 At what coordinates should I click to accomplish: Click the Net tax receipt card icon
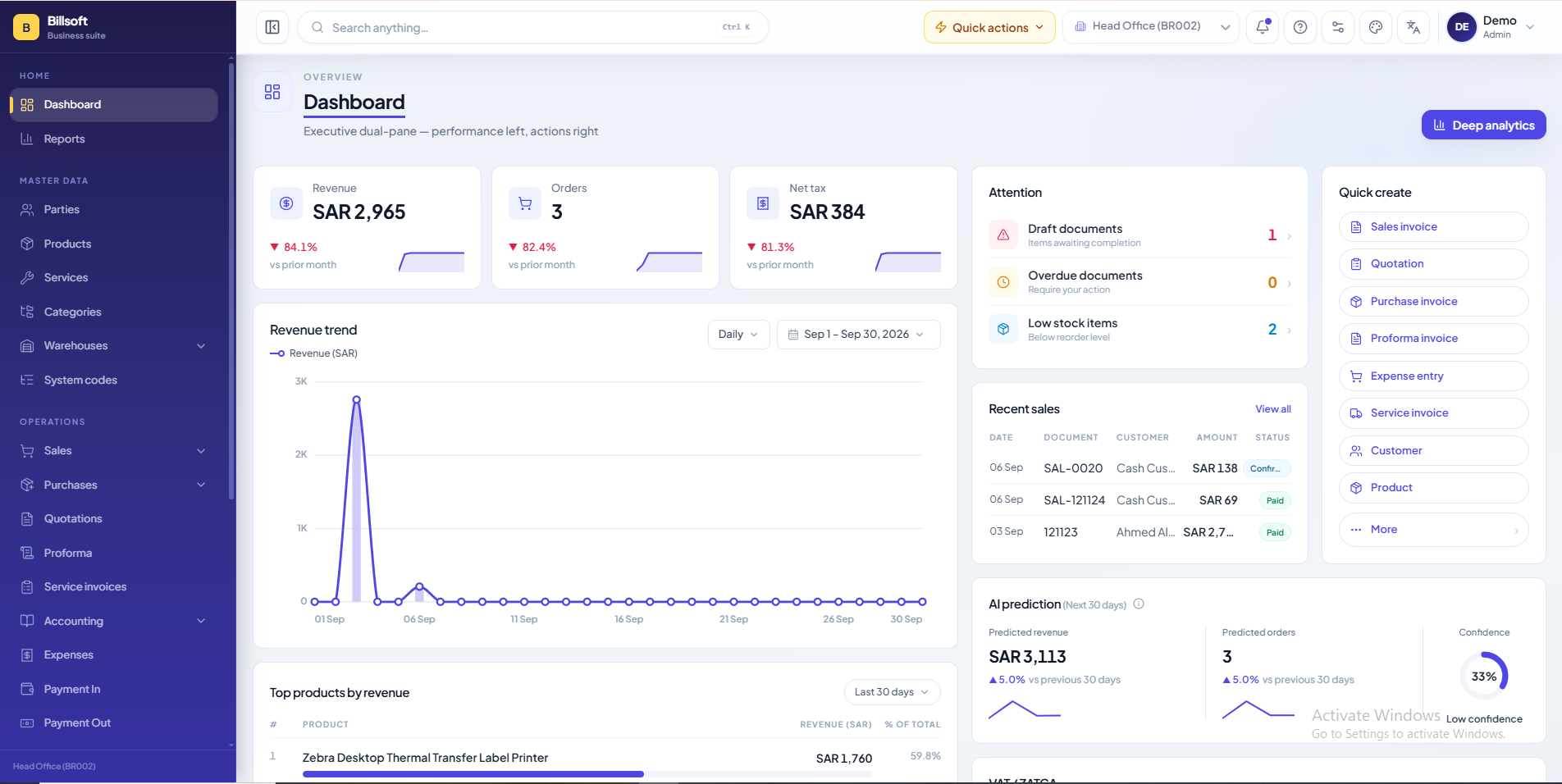click(763, 203)
